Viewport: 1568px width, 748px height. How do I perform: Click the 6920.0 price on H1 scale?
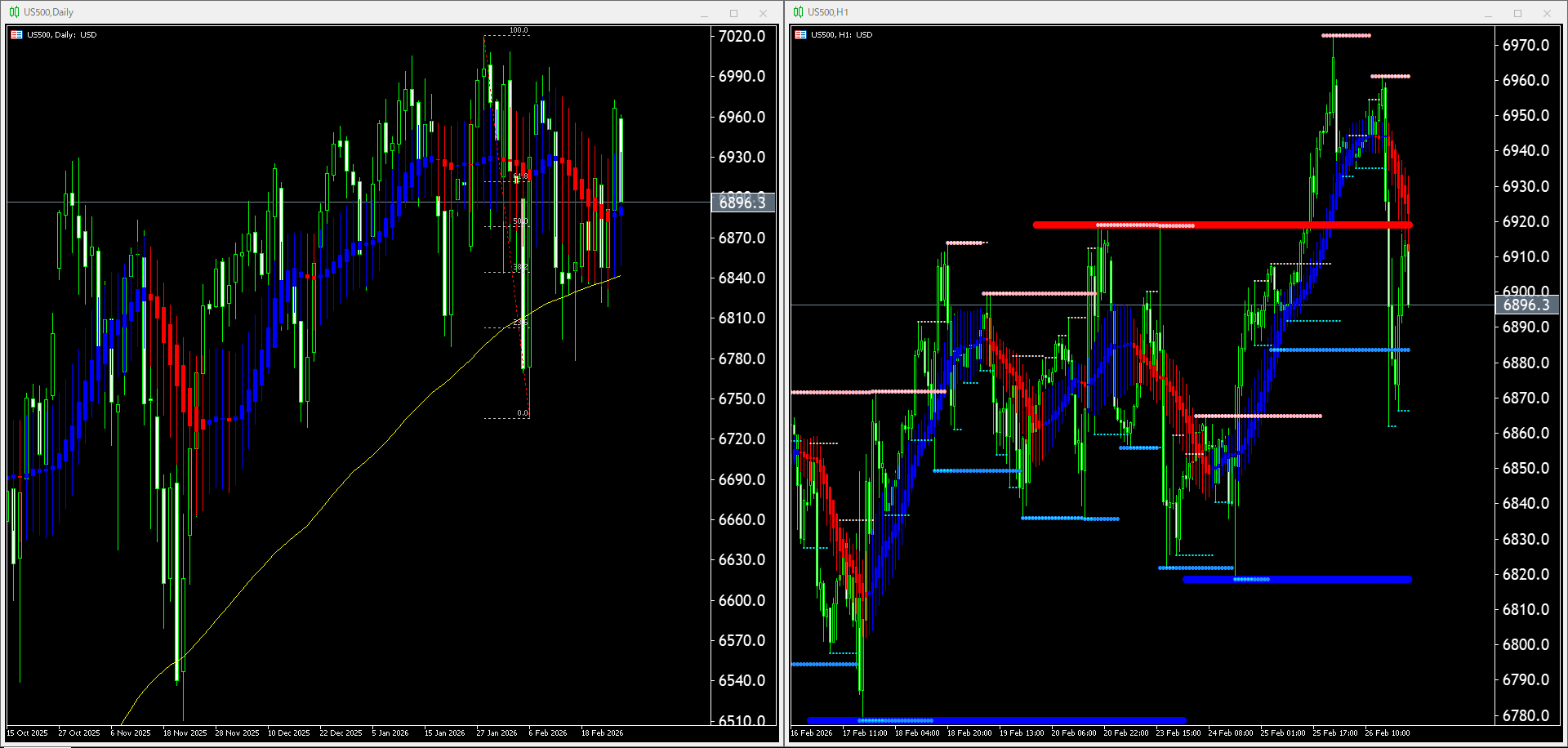coord(1526,221)
